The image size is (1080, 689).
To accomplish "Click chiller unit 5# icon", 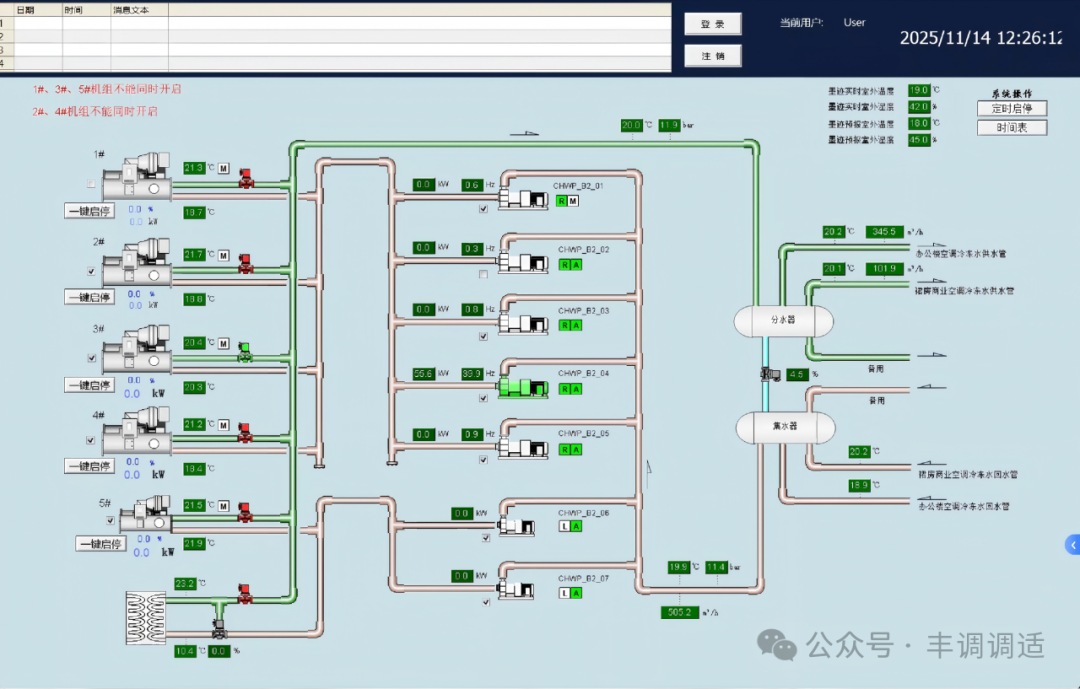I will [x=145, y=514].
